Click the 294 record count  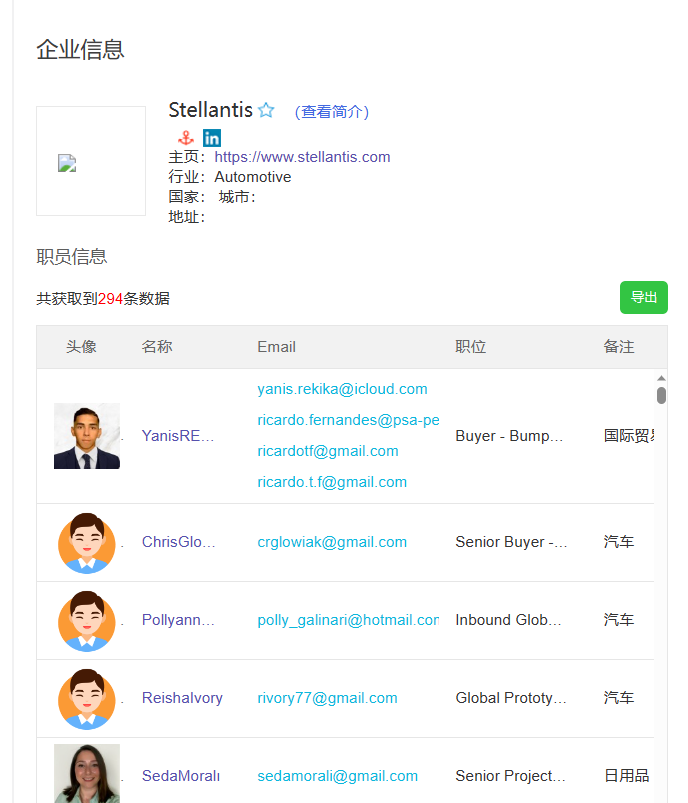(x=110, y=299)
